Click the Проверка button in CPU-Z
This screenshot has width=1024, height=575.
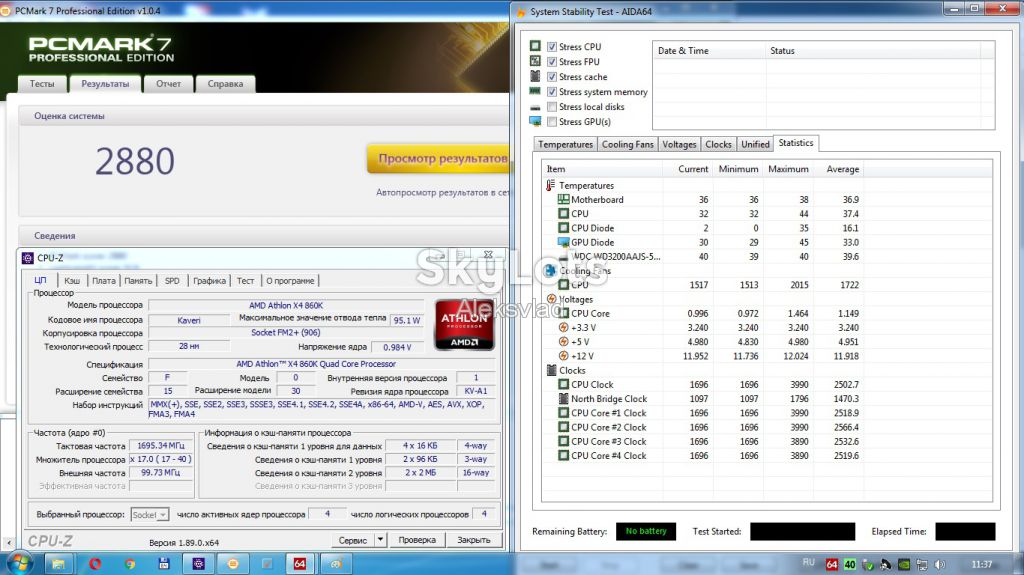(x=417, y=540)
